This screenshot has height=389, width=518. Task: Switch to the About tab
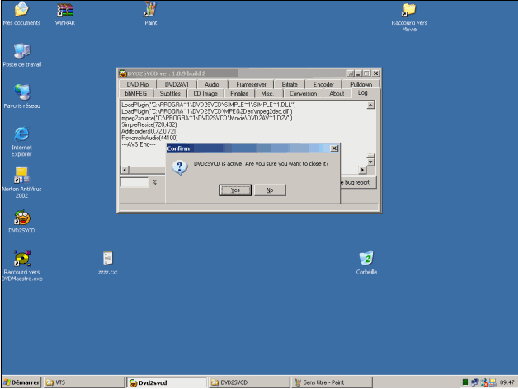click(337, 94)
